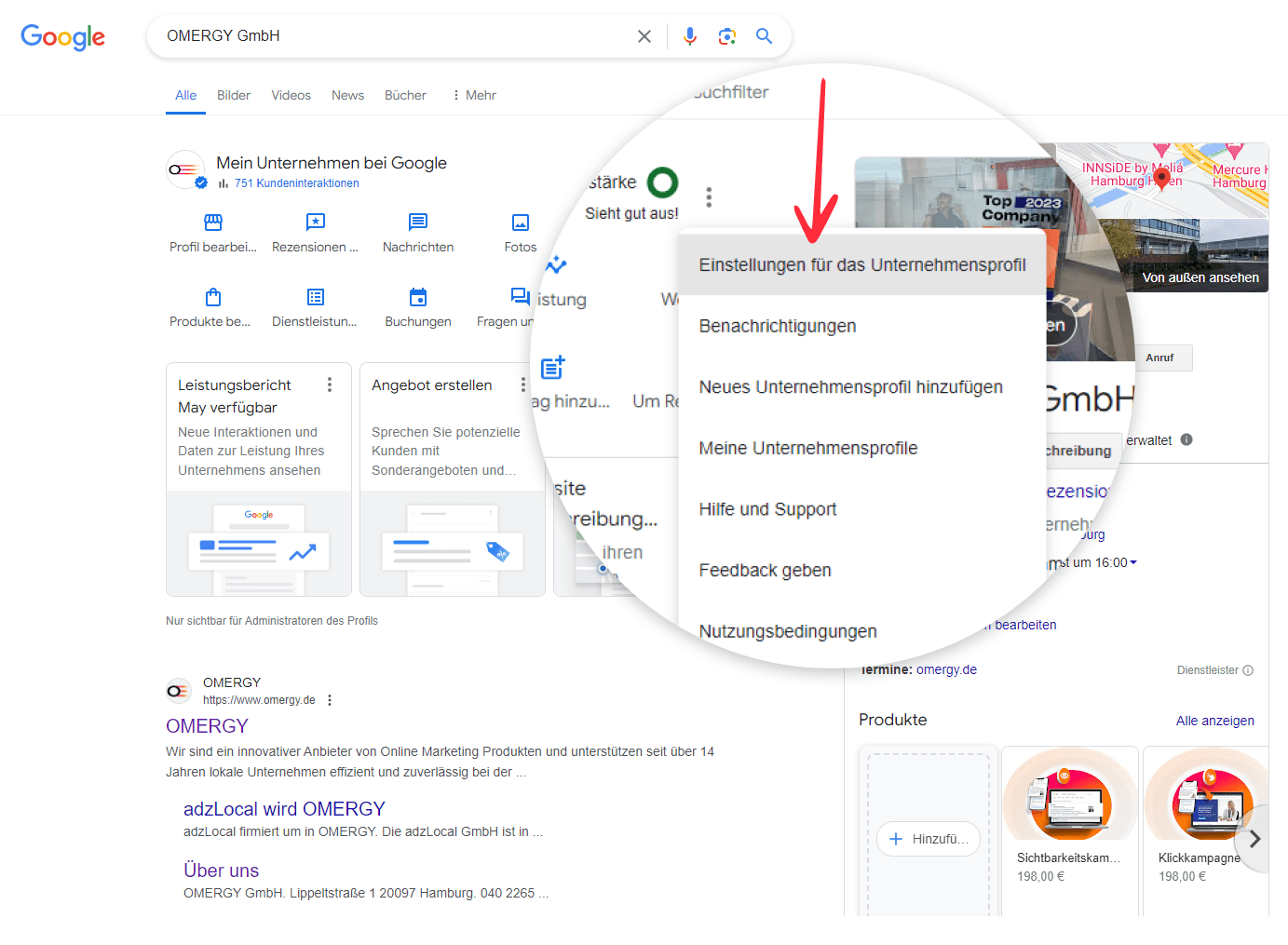Screen dimensions: 1288x945
Task: Follow the omergy.de Termine link
Action: (946, 669)
